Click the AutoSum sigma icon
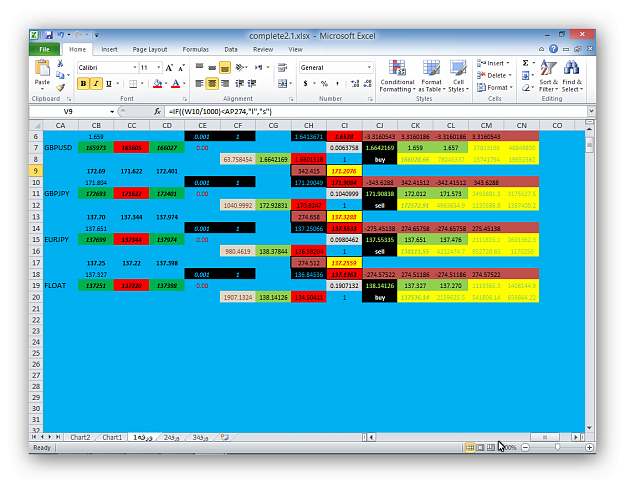The image size is (625, 483). click(525, 63)
